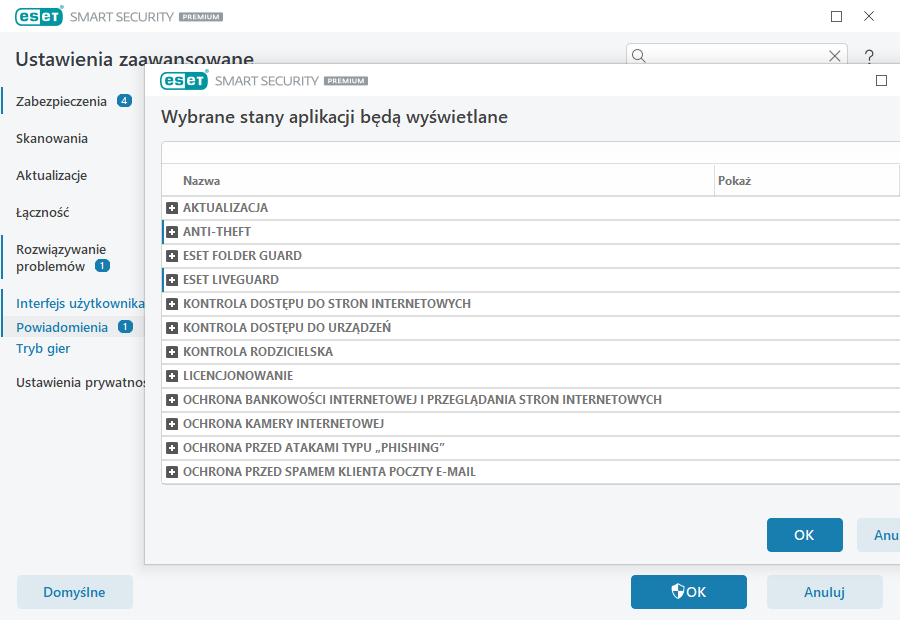This screenshot has height=620, width=900.
Task: Expand the ANTI-THEFT category row
Action: pos(172,232)
